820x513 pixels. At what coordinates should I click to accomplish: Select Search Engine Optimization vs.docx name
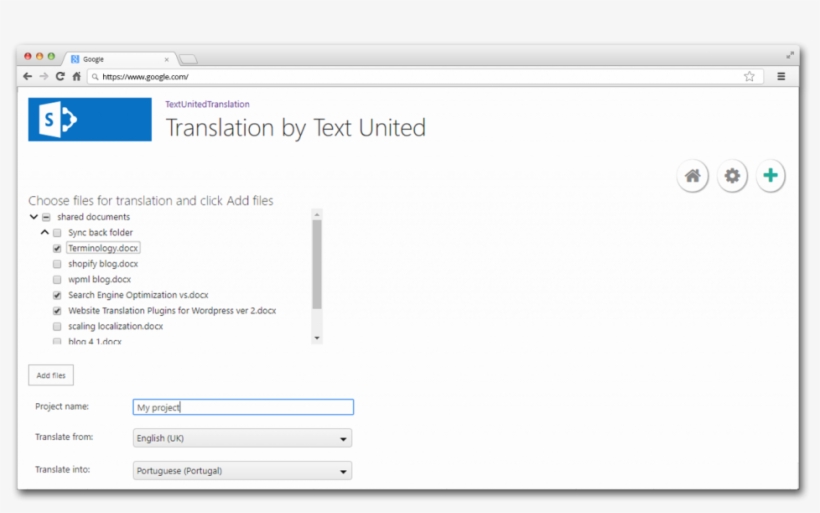tap(138, 295)
